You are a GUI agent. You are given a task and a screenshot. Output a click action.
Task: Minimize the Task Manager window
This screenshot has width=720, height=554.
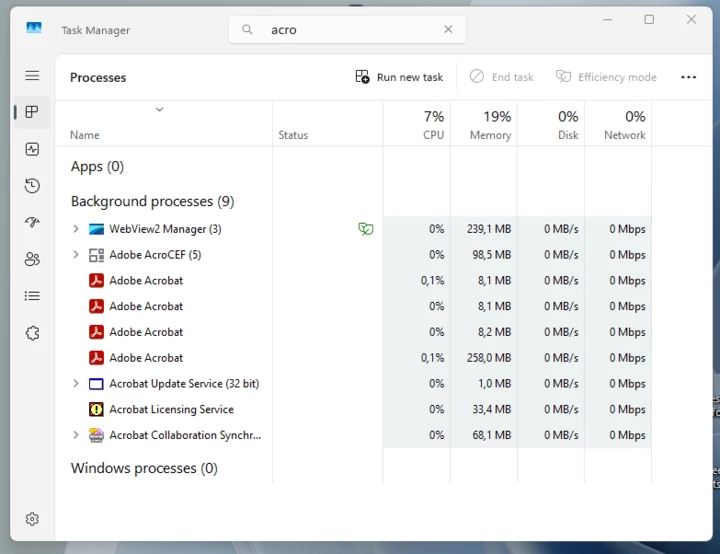click(x=608, y=20)
